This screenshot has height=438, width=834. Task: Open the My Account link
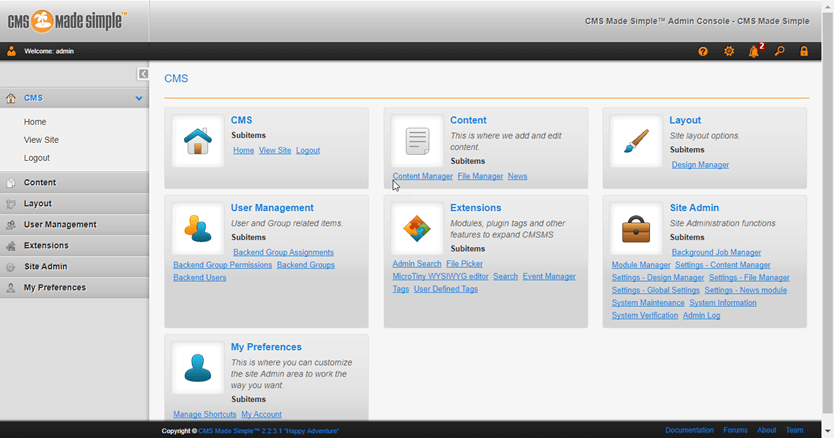click(x=261, y=415)
